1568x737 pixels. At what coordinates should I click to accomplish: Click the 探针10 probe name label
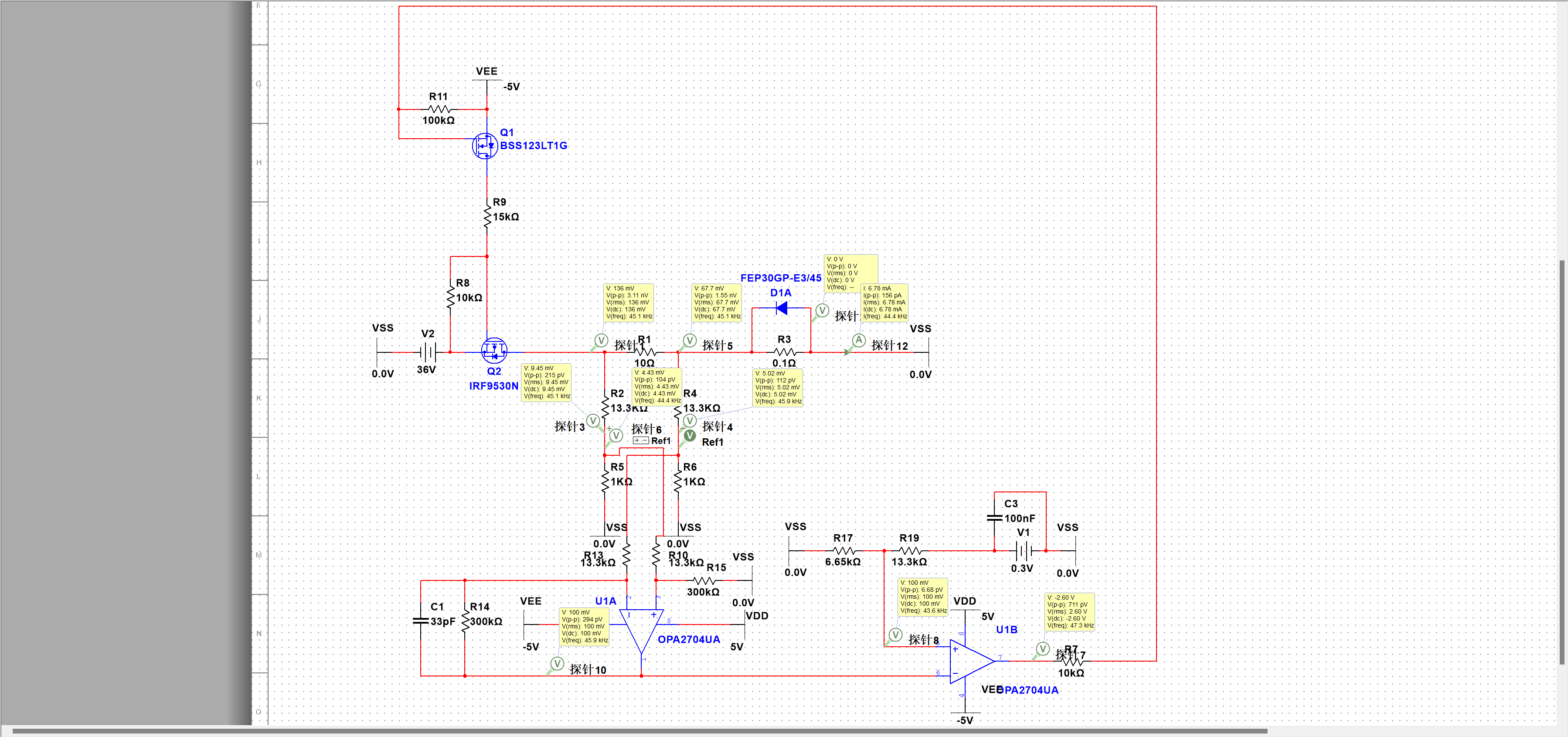[588, 669]
